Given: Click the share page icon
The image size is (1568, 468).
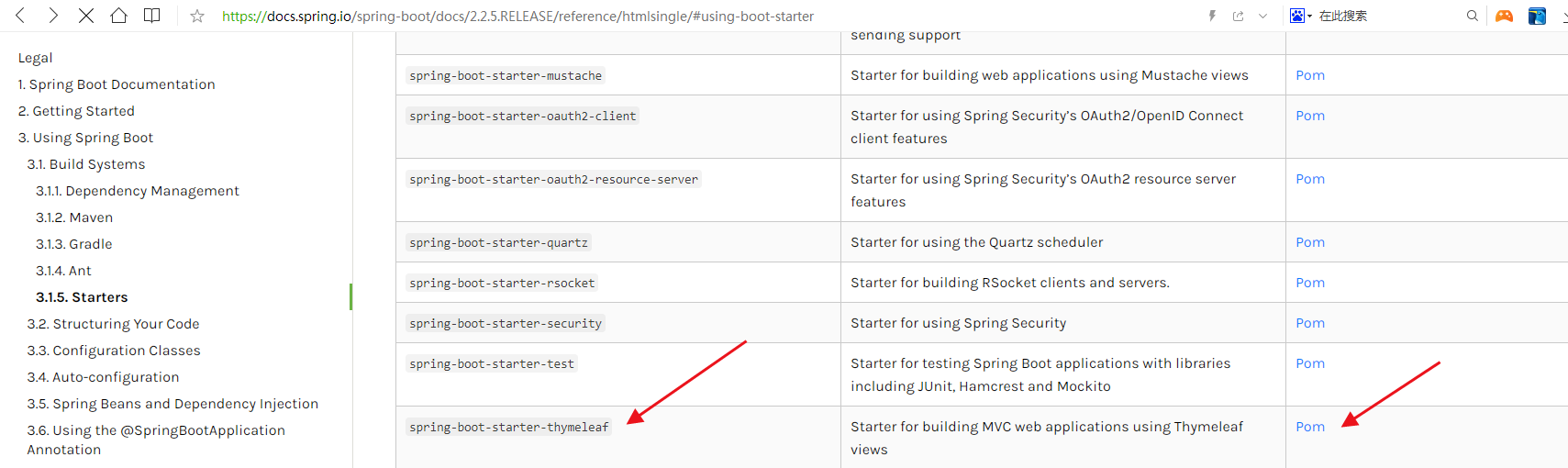Looking at the screenshot, I should pyautogui.click(x=1238, y=16).
